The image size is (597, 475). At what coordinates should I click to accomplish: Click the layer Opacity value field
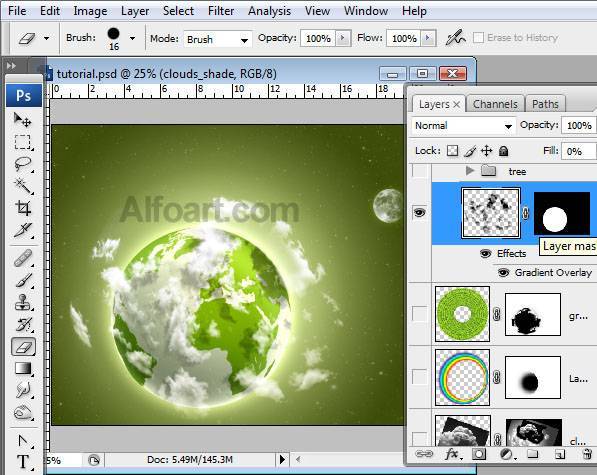pos(579,125)
